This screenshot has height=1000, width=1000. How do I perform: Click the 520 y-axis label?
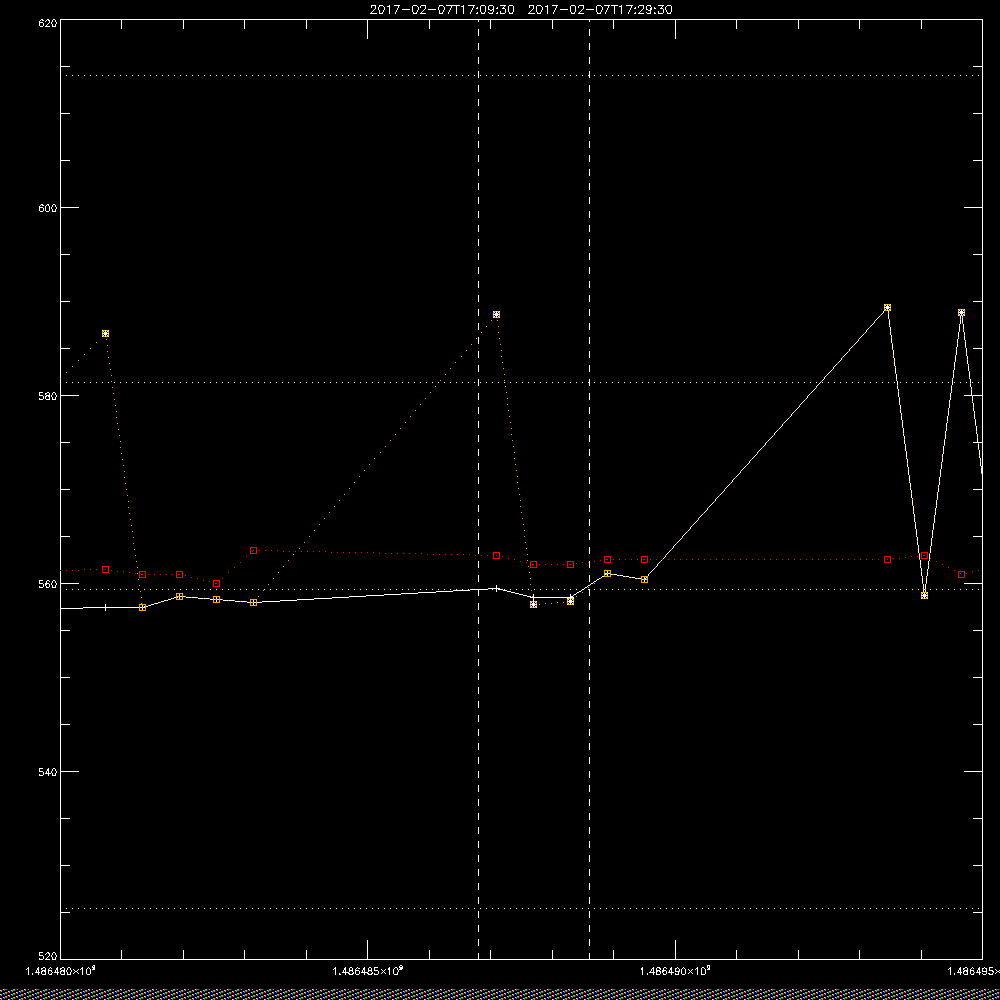click(48, 956)
